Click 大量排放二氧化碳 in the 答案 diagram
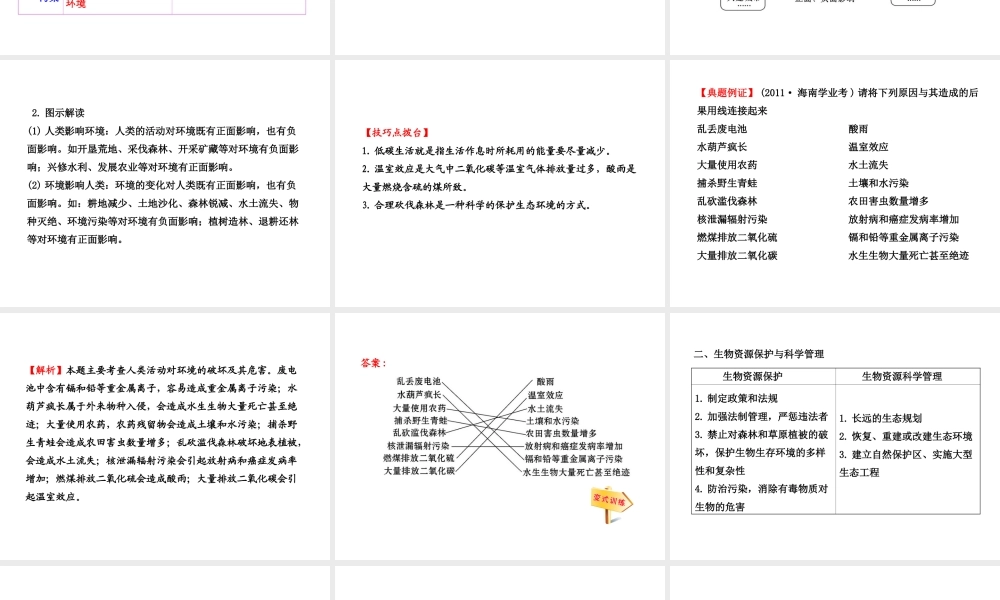 [420, 471]
